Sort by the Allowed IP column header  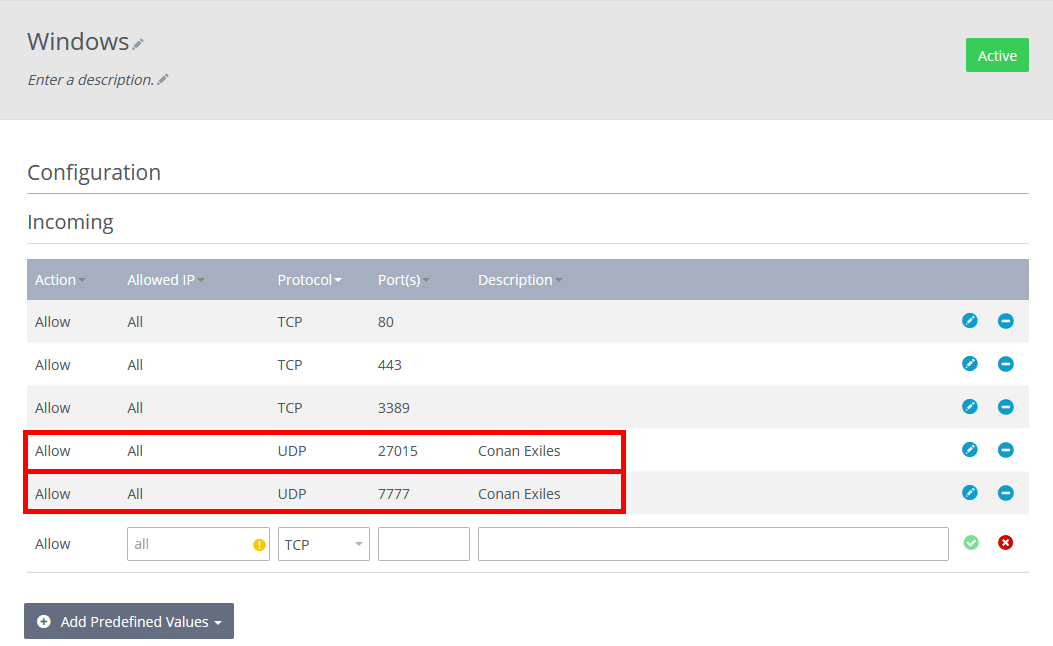166,280
